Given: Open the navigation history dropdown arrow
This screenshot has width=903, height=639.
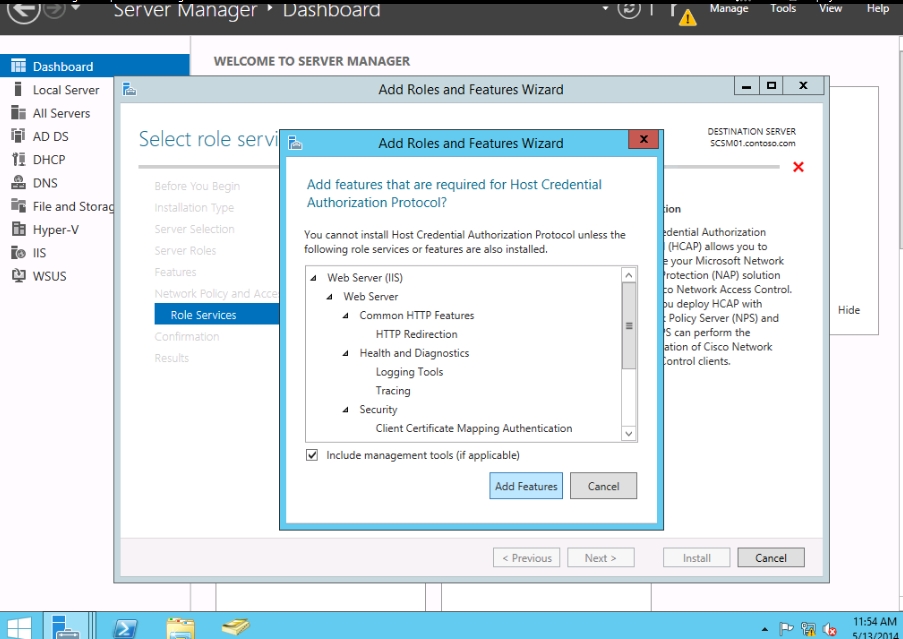Looking at the screenshot, I should [75, 6].
